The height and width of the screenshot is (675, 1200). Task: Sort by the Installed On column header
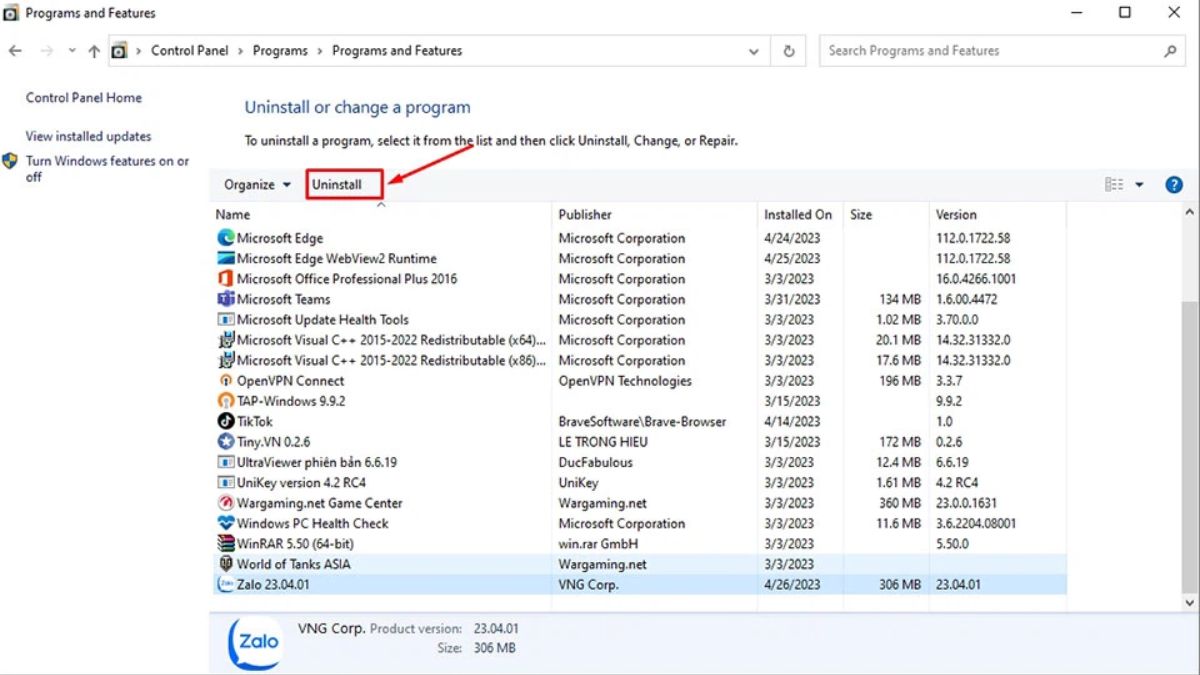[800, 214]
